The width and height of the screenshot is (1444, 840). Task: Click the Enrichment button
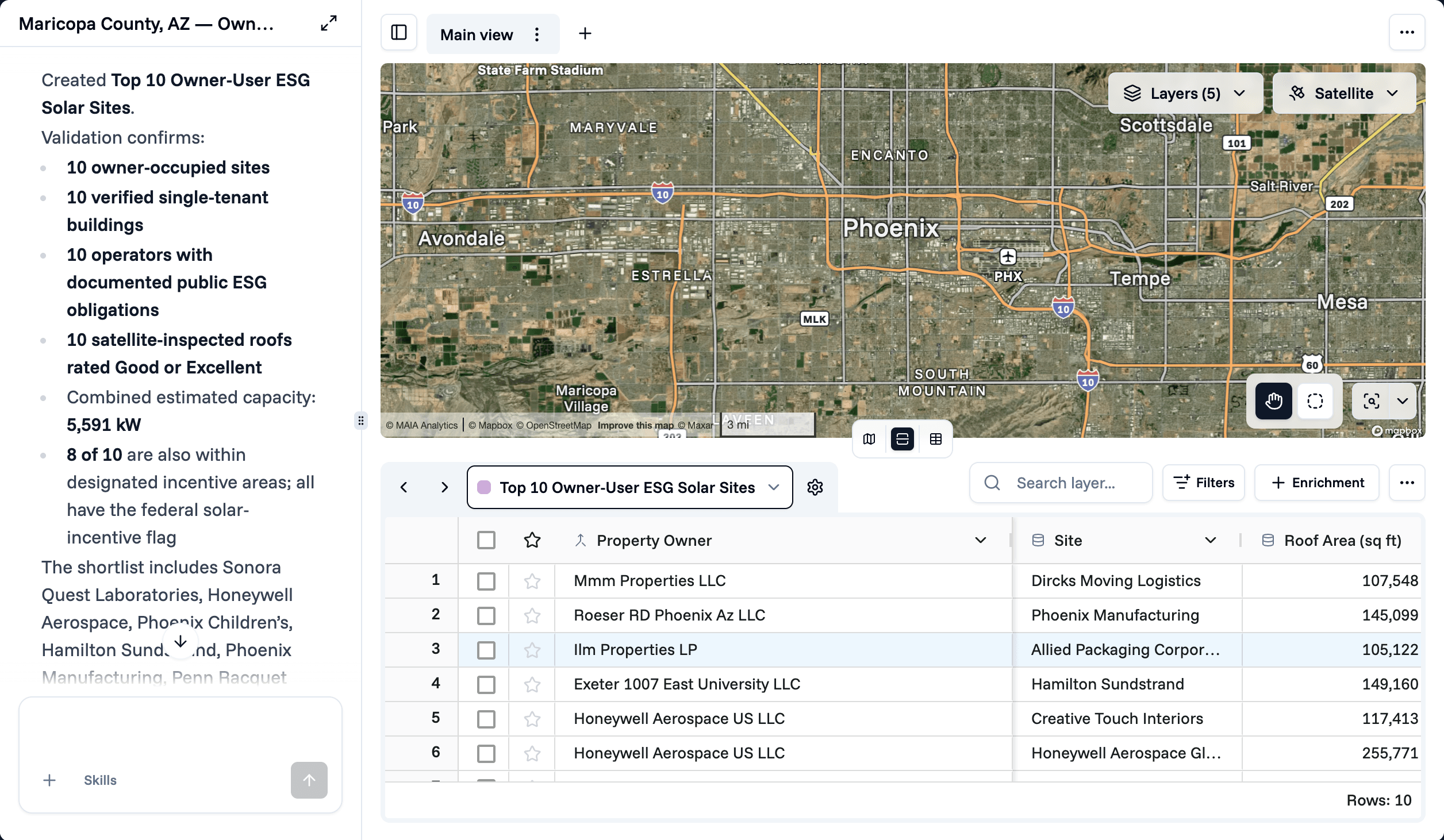click(x=1317, y=483)
